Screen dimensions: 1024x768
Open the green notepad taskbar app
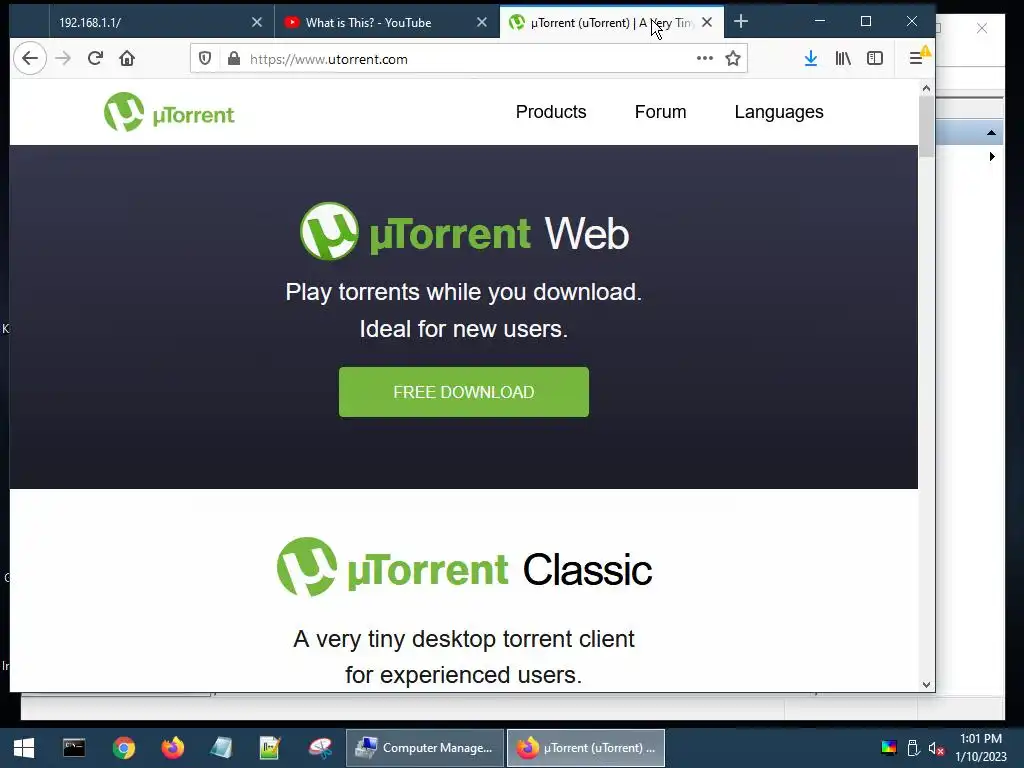pos(270,748)
